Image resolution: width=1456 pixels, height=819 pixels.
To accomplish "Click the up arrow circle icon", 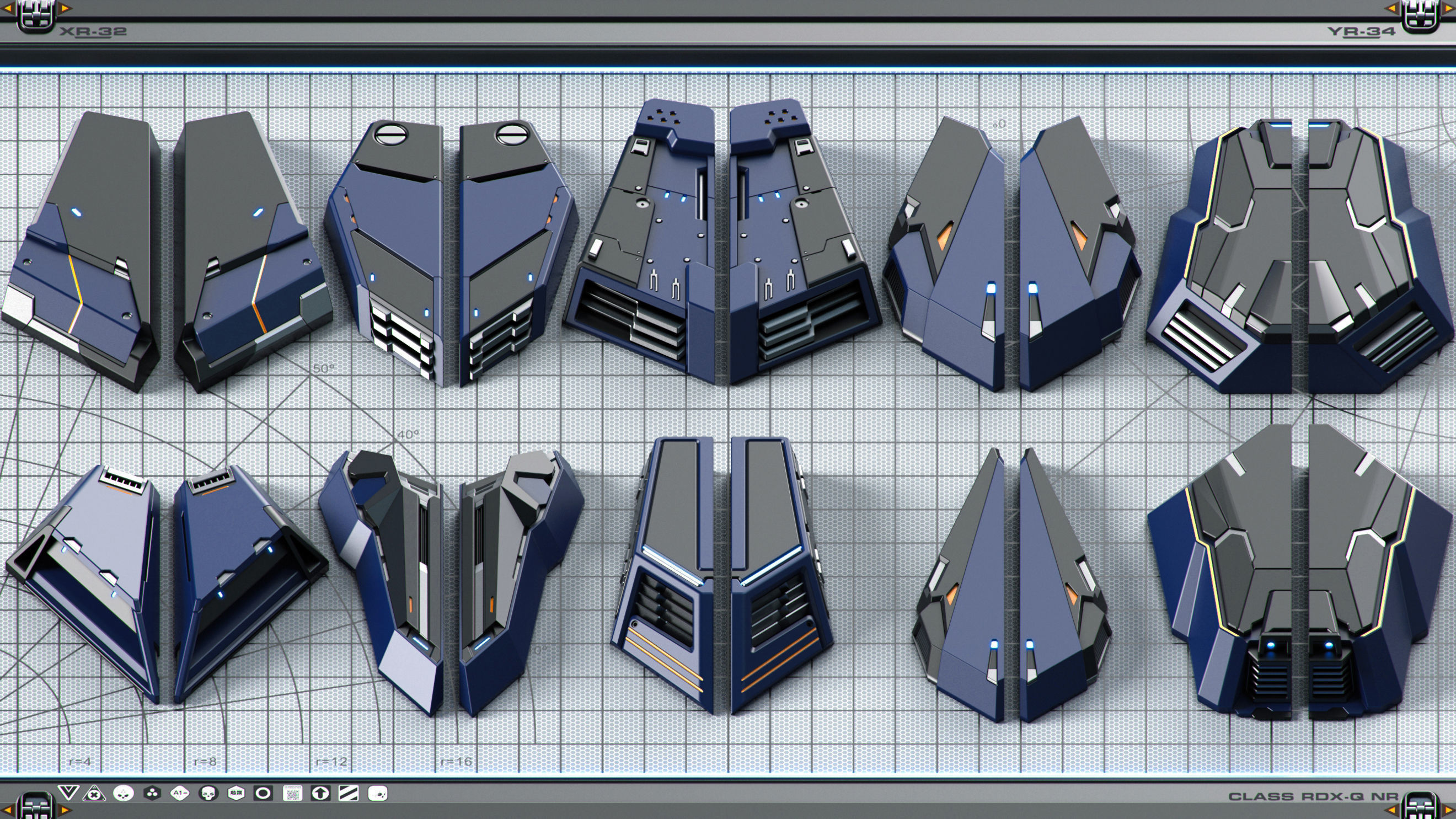I will point(320,794).
